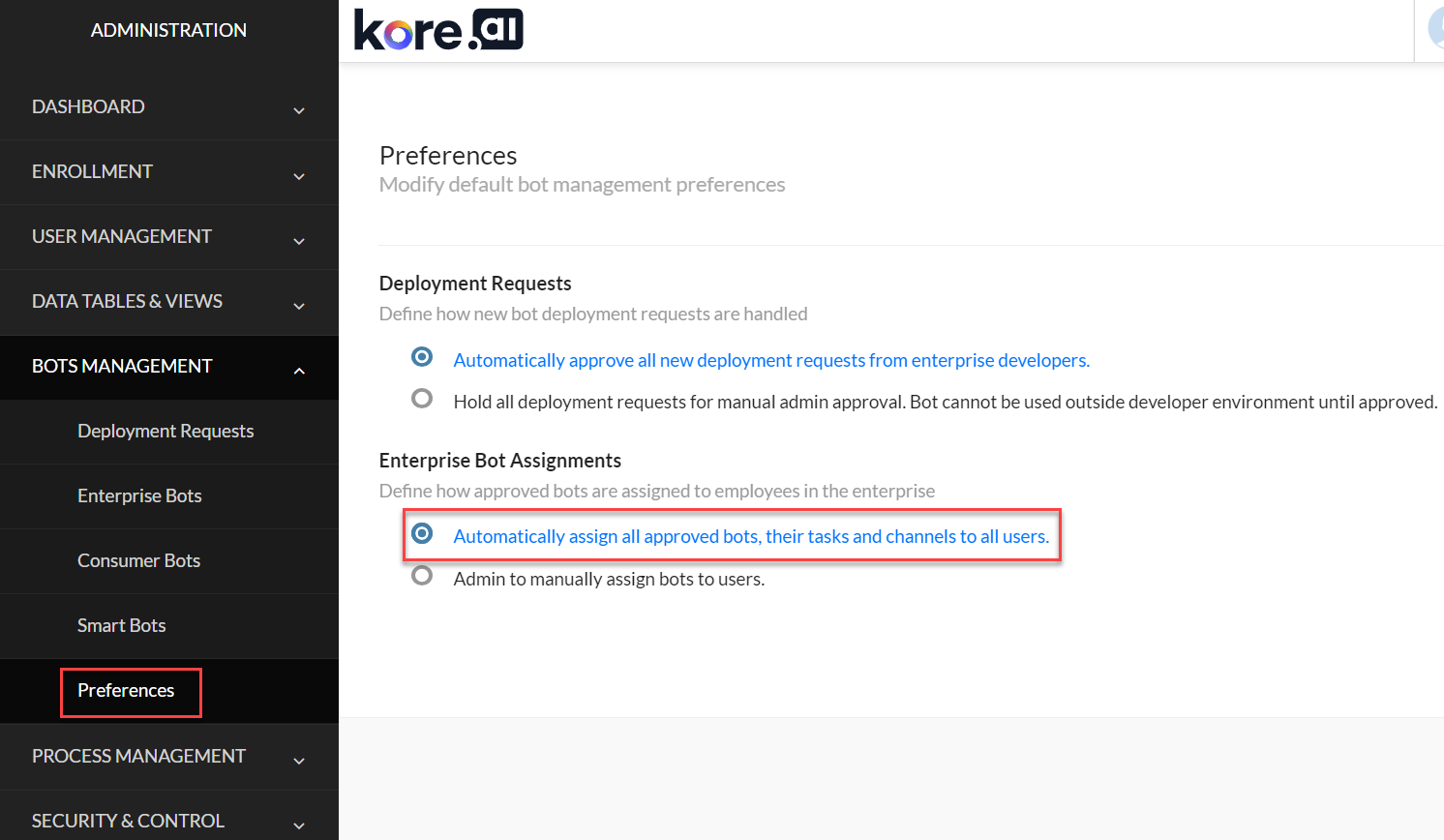Click the Kore.ai logo
Viewport: 1444px width, 840px height.
pos(438,30)
